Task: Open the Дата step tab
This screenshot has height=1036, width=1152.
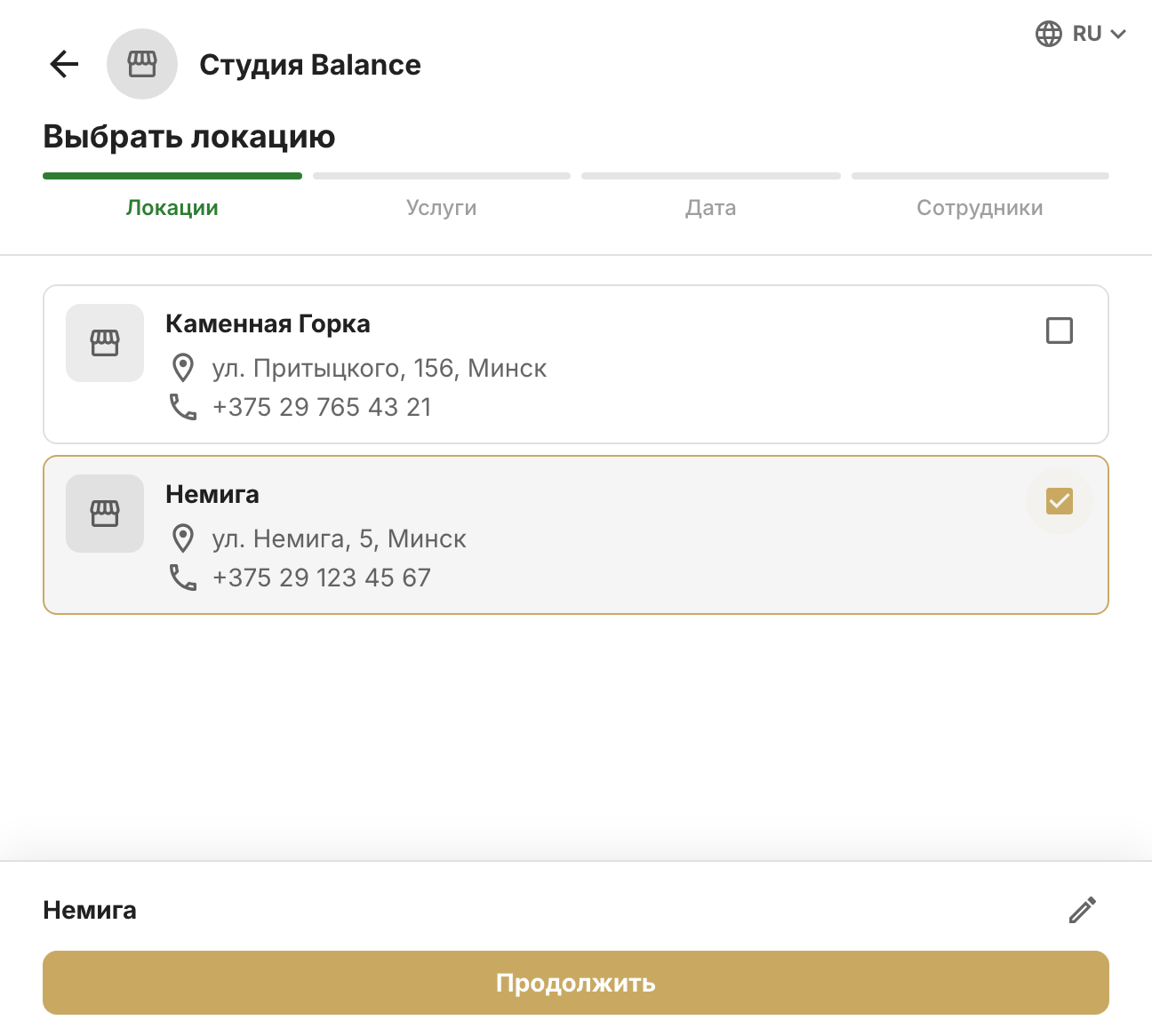Action: click(x=711, y=208)
